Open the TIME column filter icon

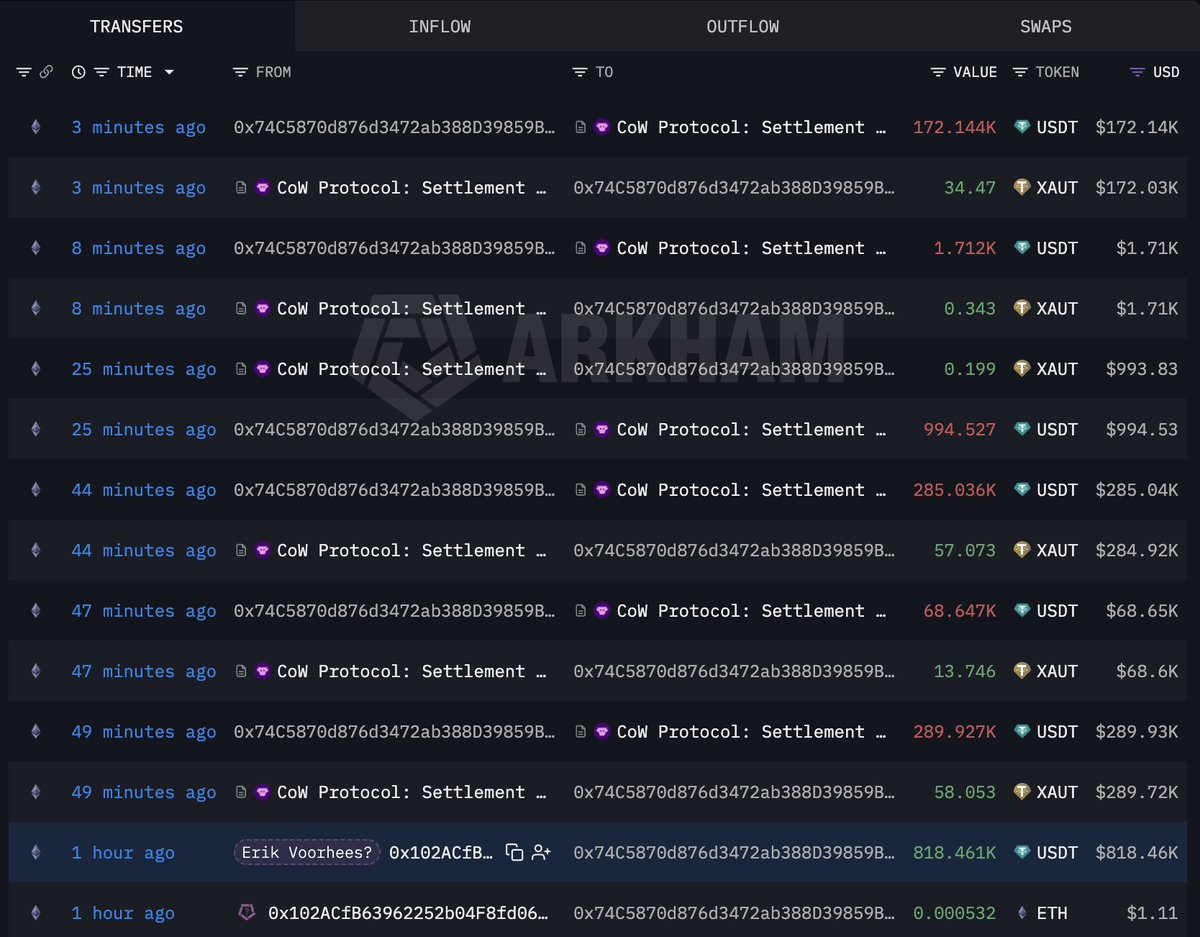coord(101,72)
